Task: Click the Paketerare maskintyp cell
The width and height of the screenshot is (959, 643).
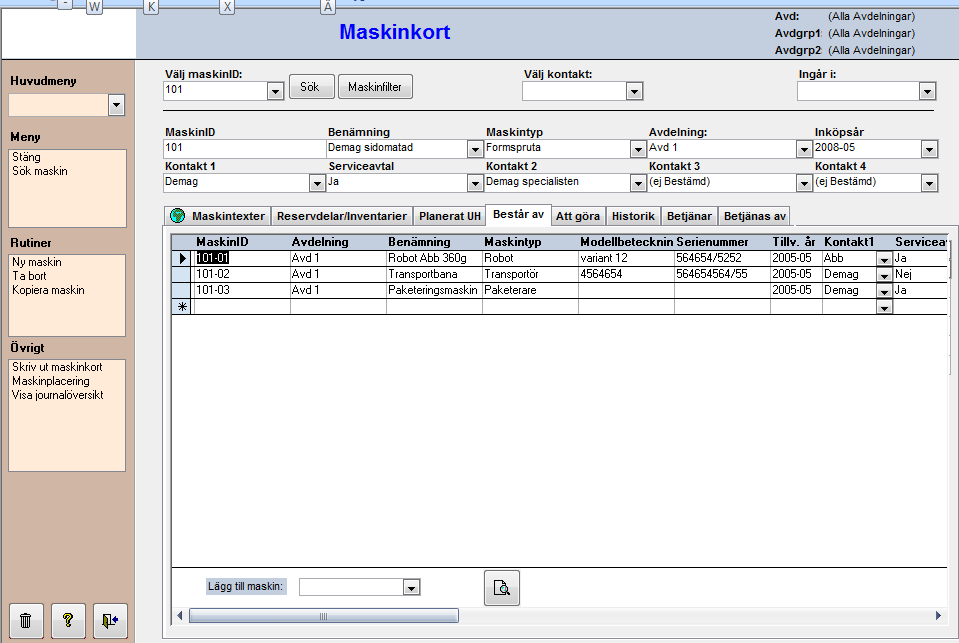Action: (530, 290)
